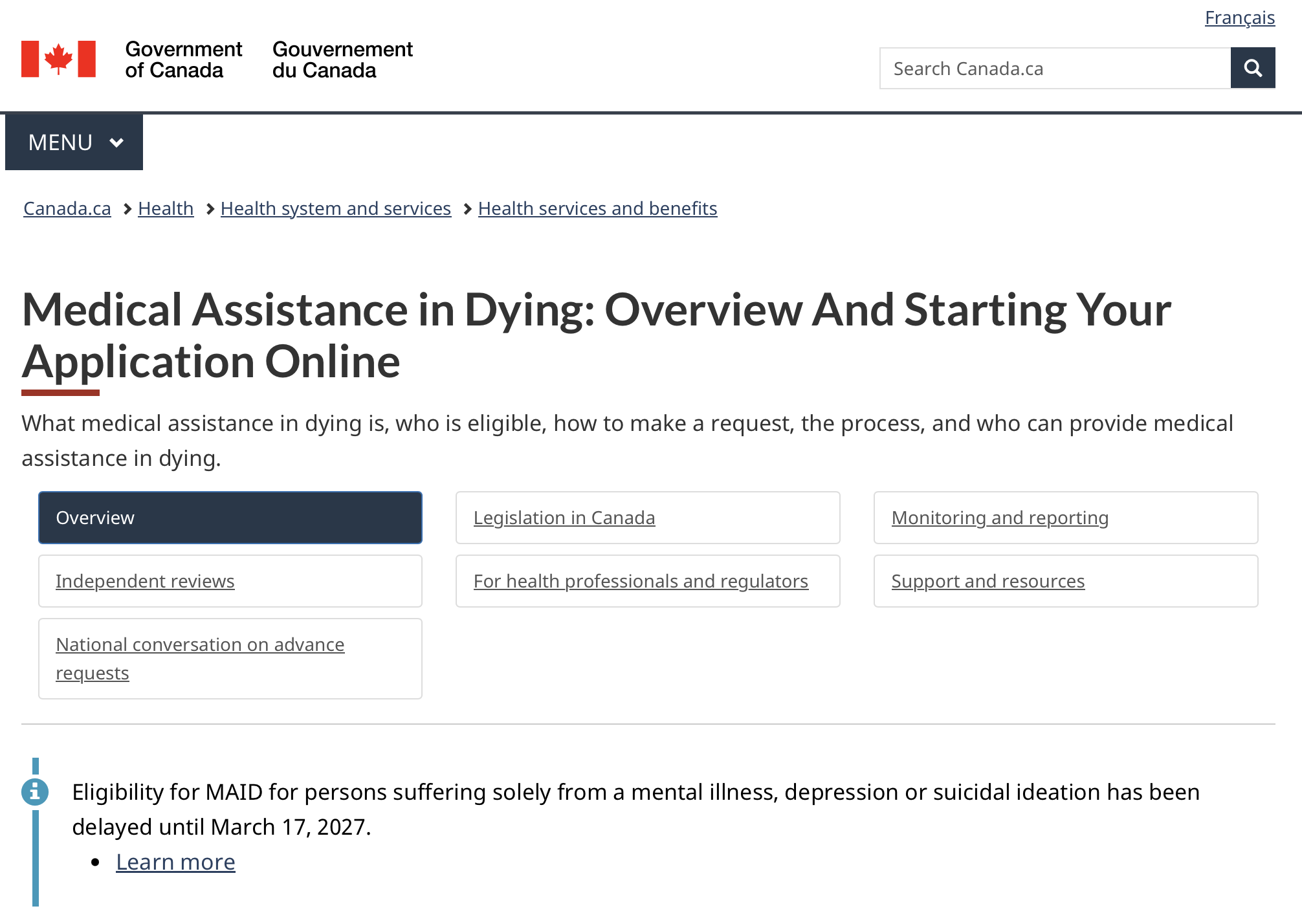Go to the Health breadcrumb
1302x924 pixels.
click(x=166, y=208)
